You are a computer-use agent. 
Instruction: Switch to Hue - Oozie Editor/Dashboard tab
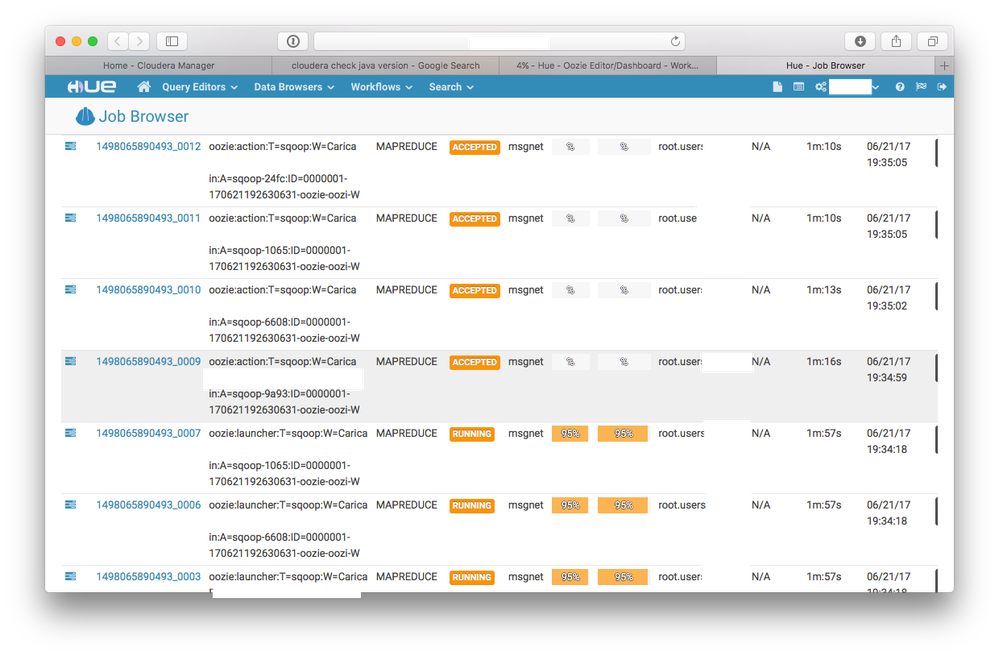tap(607, 66)
